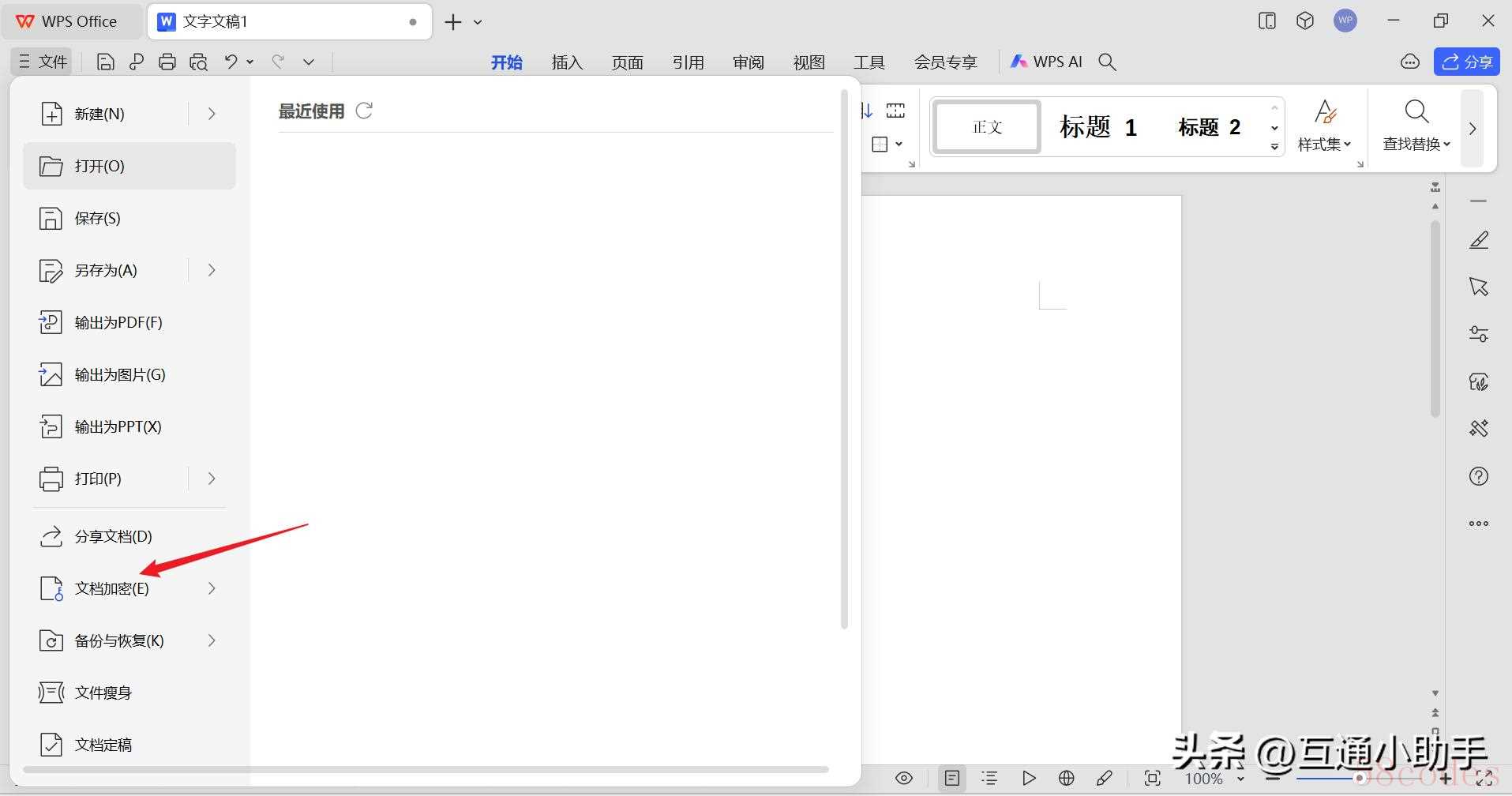Toggle eye protection mode in status bar
1512x796 pixels.
pos(904,779)
